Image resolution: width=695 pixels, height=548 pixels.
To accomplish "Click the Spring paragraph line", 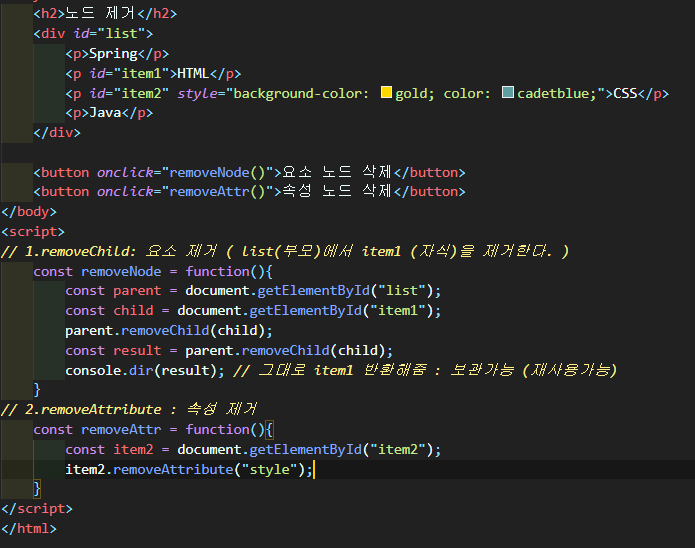I will (x=117, y=54).
